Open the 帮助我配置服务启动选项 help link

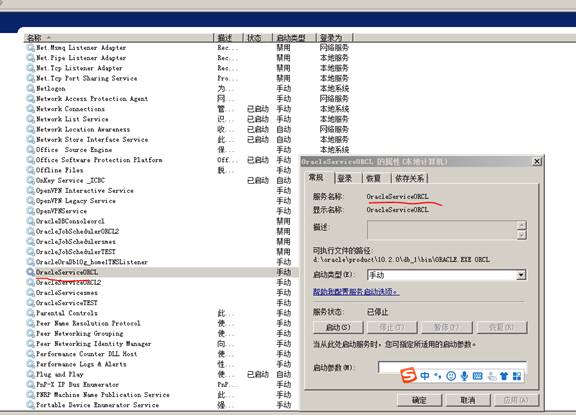point(356,292)
